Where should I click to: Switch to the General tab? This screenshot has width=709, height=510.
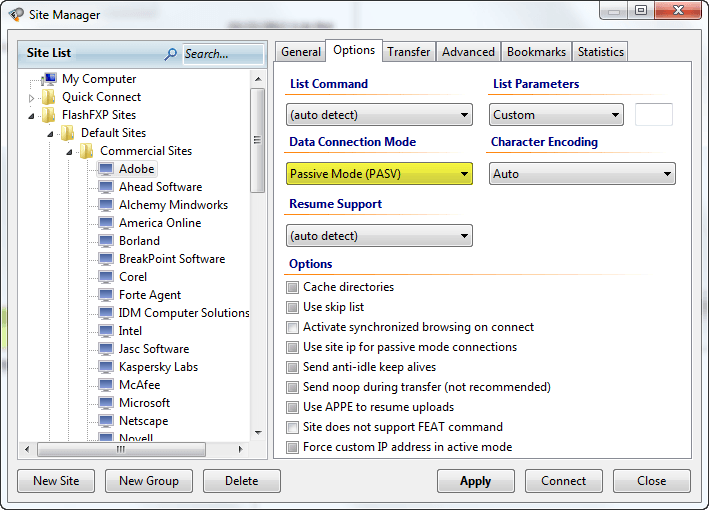(301, 52)
